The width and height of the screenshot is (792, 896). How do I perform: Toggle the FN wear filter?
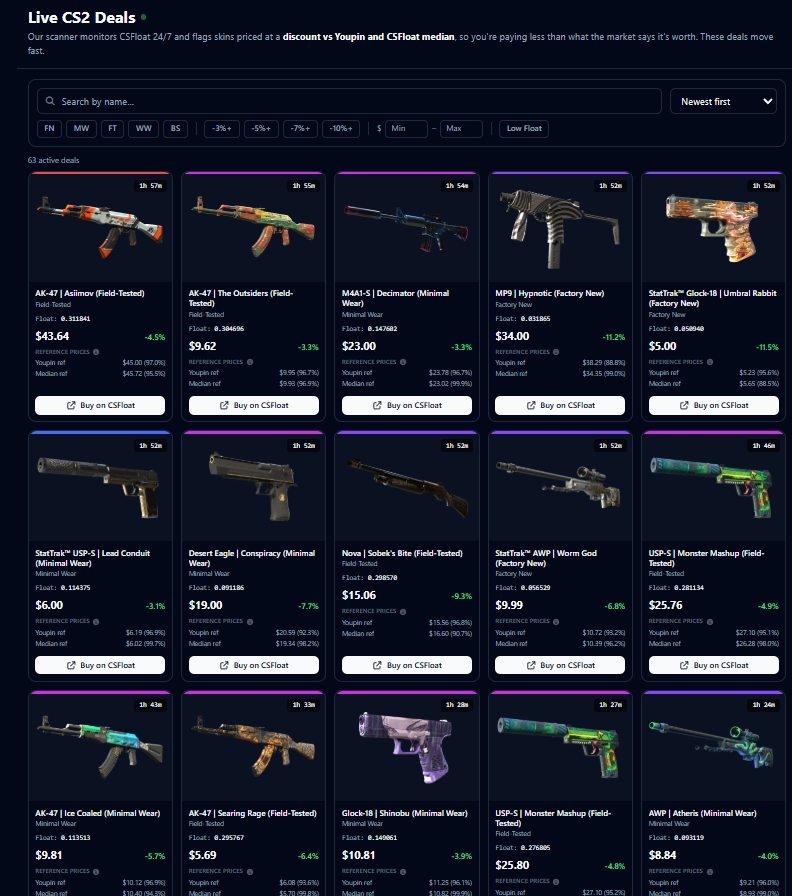(50, 129)
